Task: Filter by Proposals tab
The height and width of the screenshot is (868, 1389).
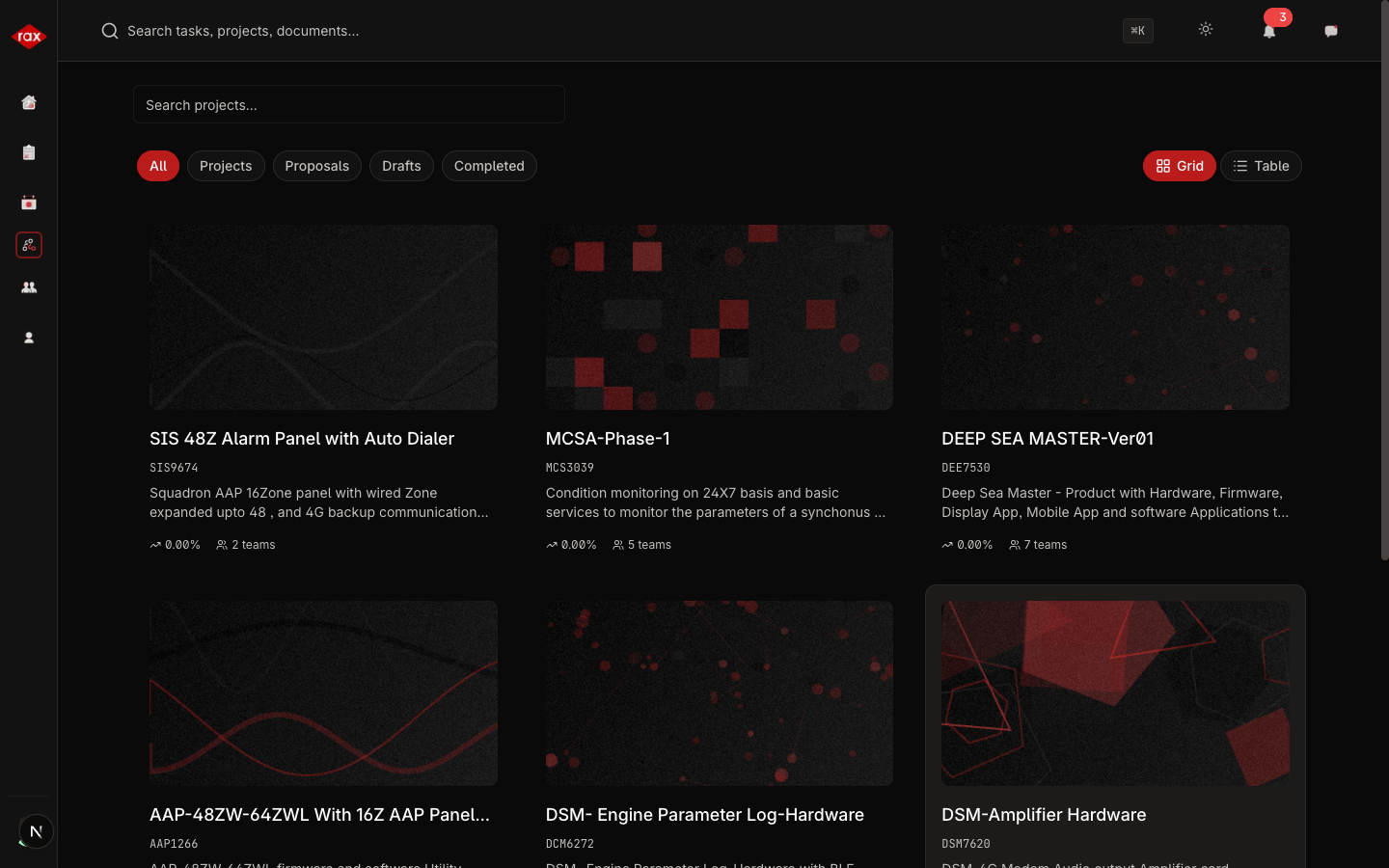Action: coord(316,166)
